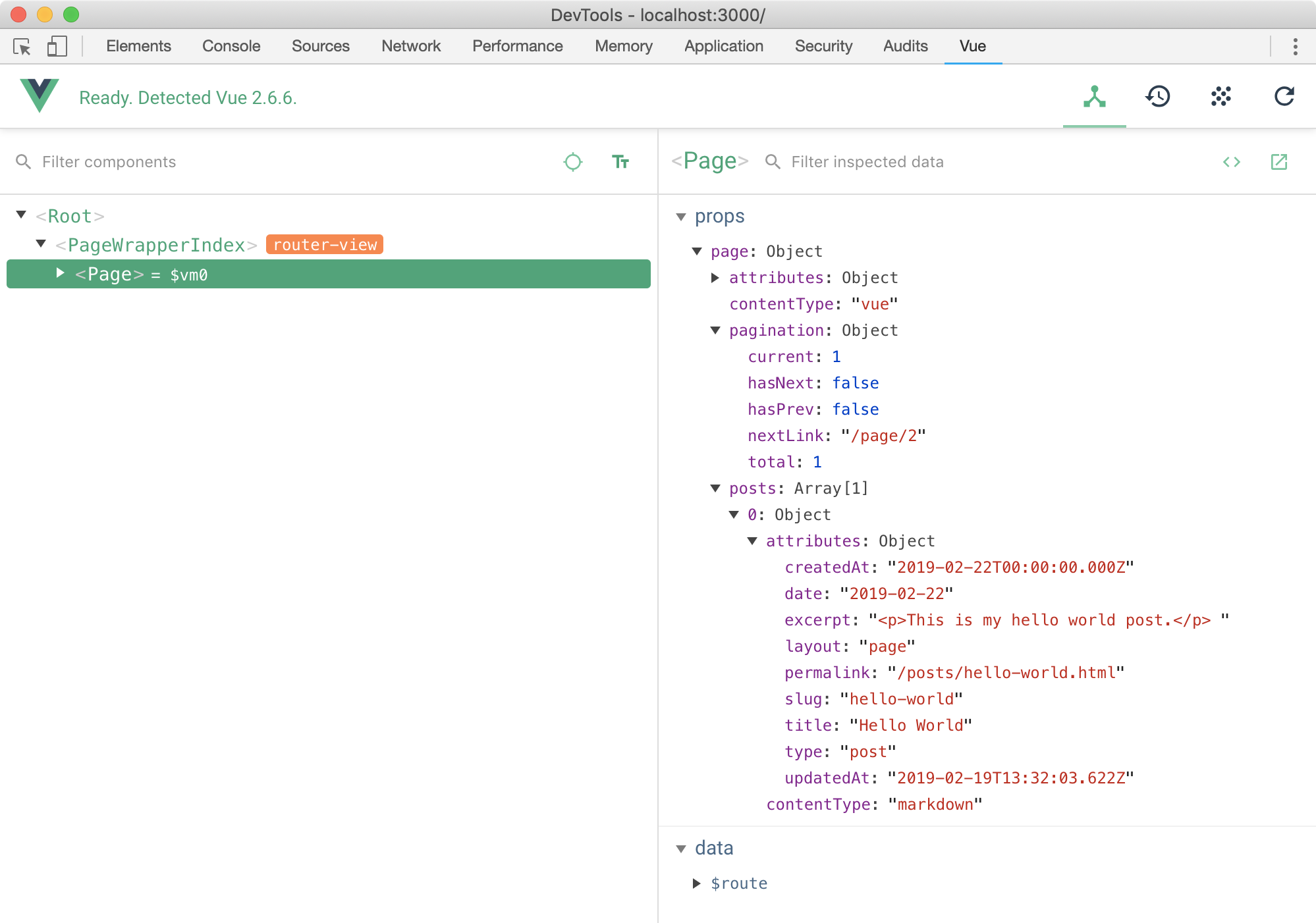Toggle component name formatting with the Tt icon
The height and width of the screenshot is (923, 1316).
[620, 162]
